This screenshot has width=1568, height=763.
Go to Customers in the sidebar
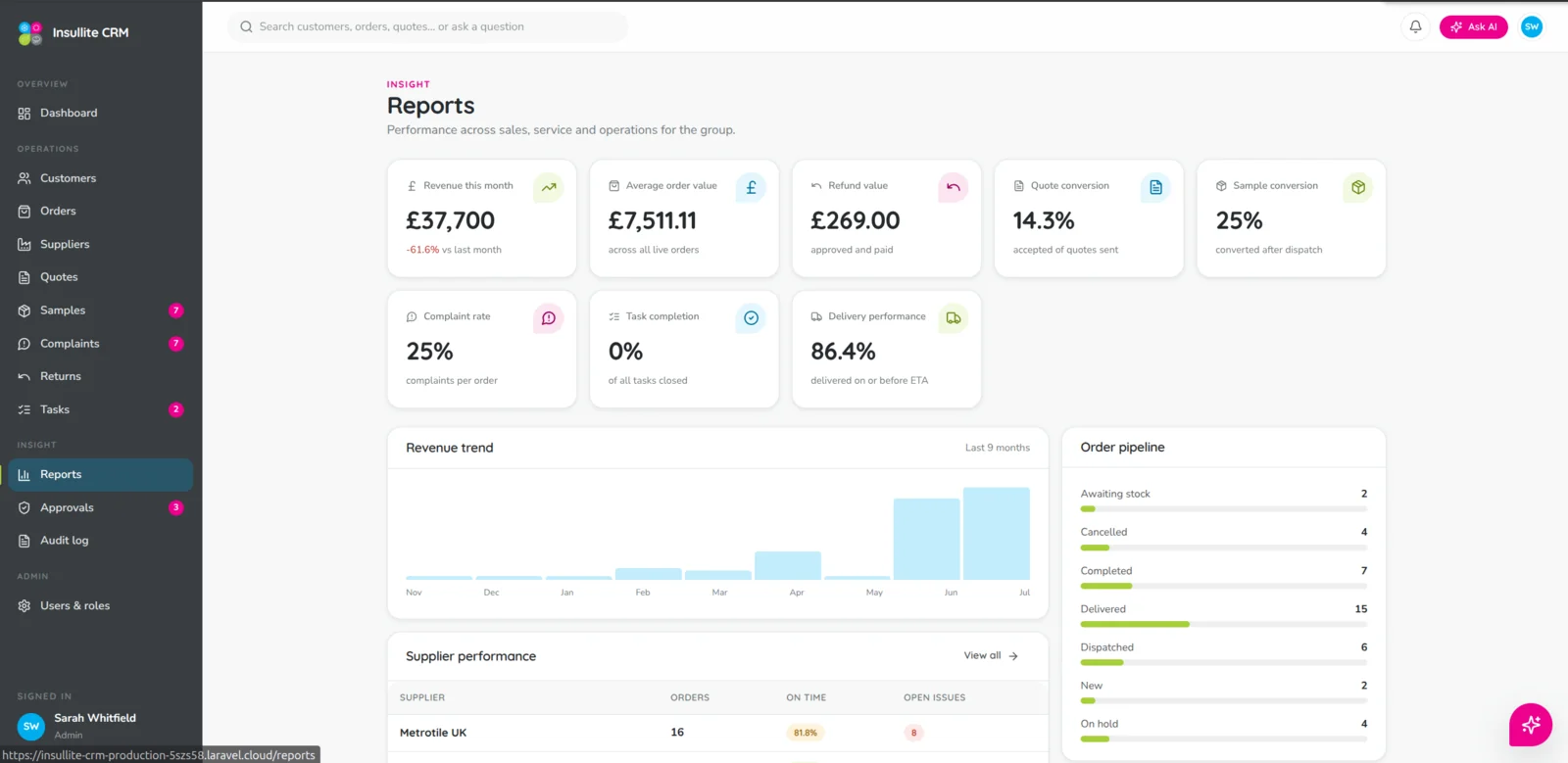[x=101, y=178]
